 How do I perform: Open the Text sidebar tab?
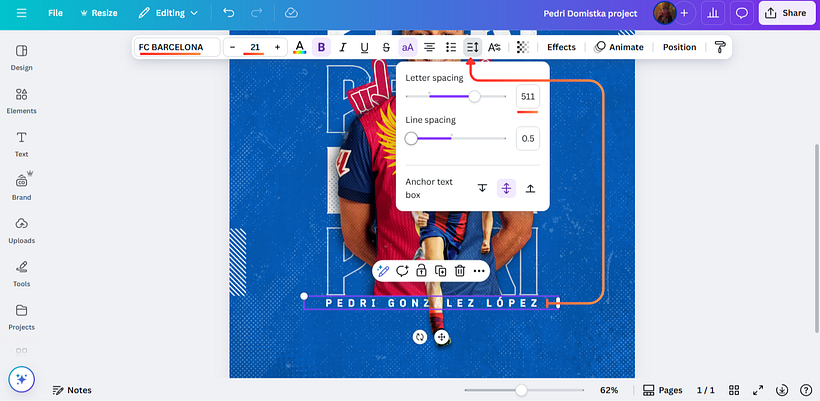21,144
